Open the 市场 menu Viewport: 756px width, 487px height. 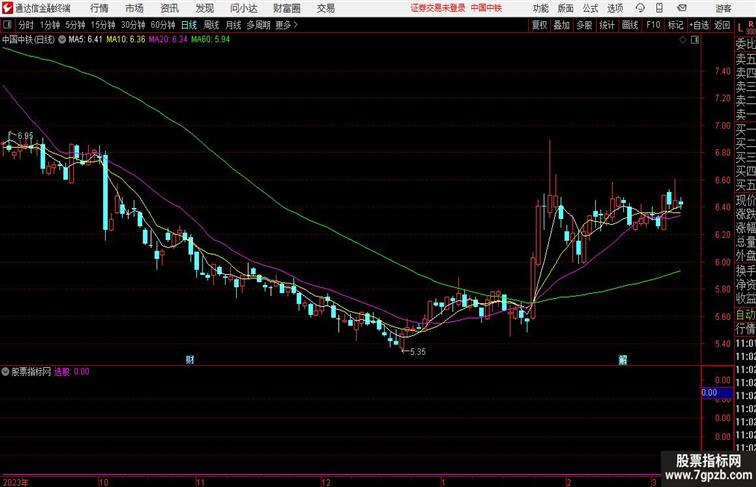click(x=134, y=8)
